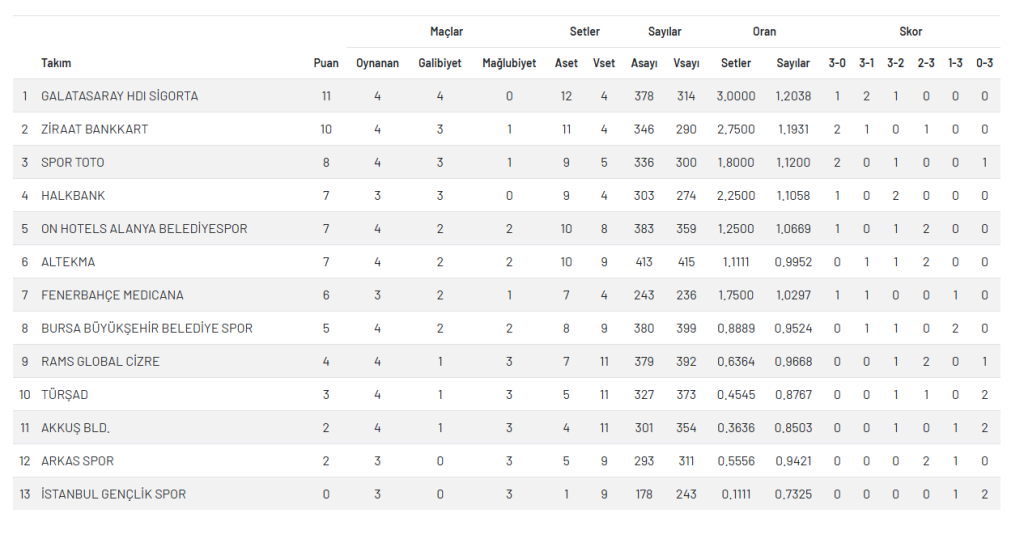Viewport: 1024px width, 543px height.
Task: Select ARKAS SPOR team name
Action: click(77, 461)
